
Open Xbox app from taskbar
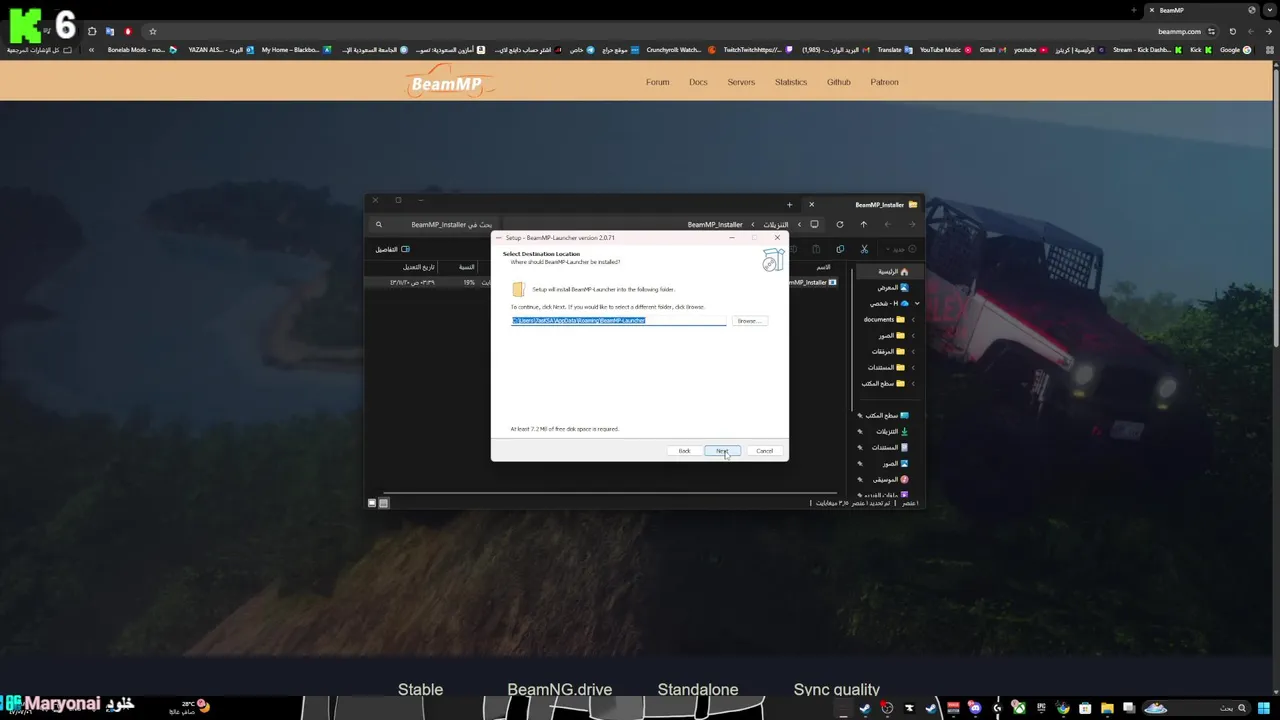1019,709
